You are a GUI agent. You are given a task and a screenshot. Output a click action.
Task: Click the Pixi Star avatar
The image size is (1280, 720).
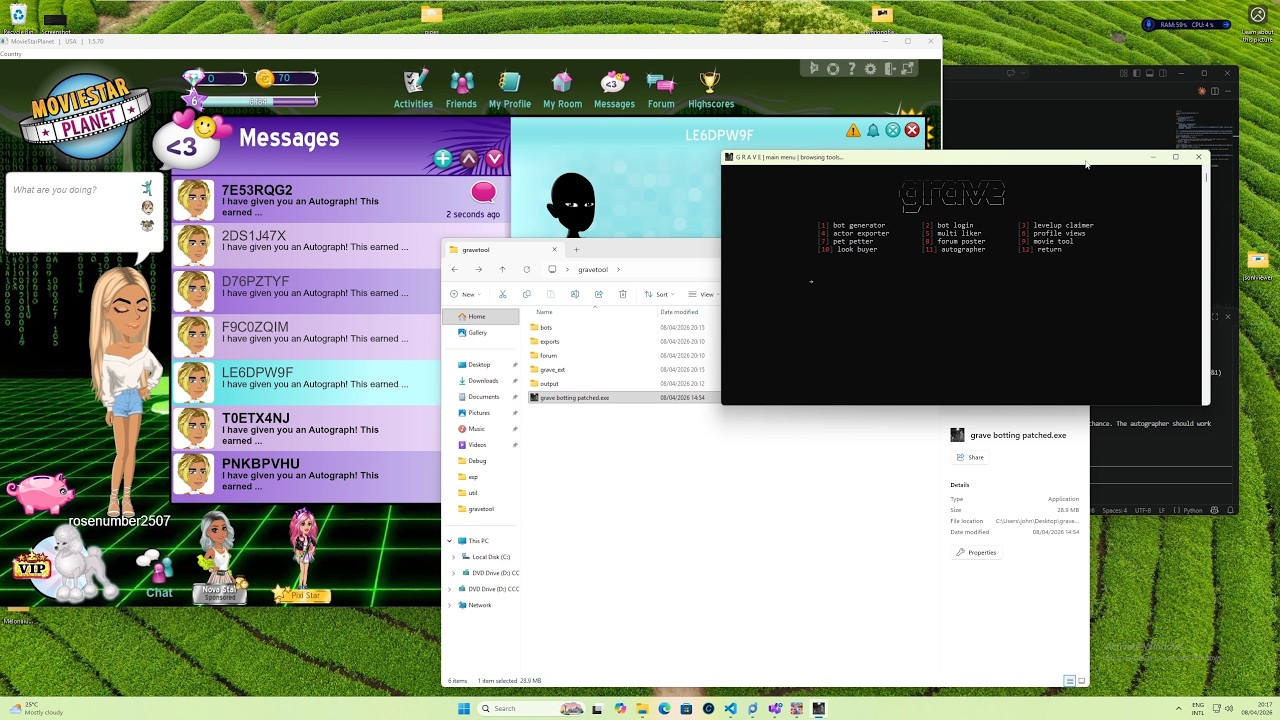(x=304, y=553)
